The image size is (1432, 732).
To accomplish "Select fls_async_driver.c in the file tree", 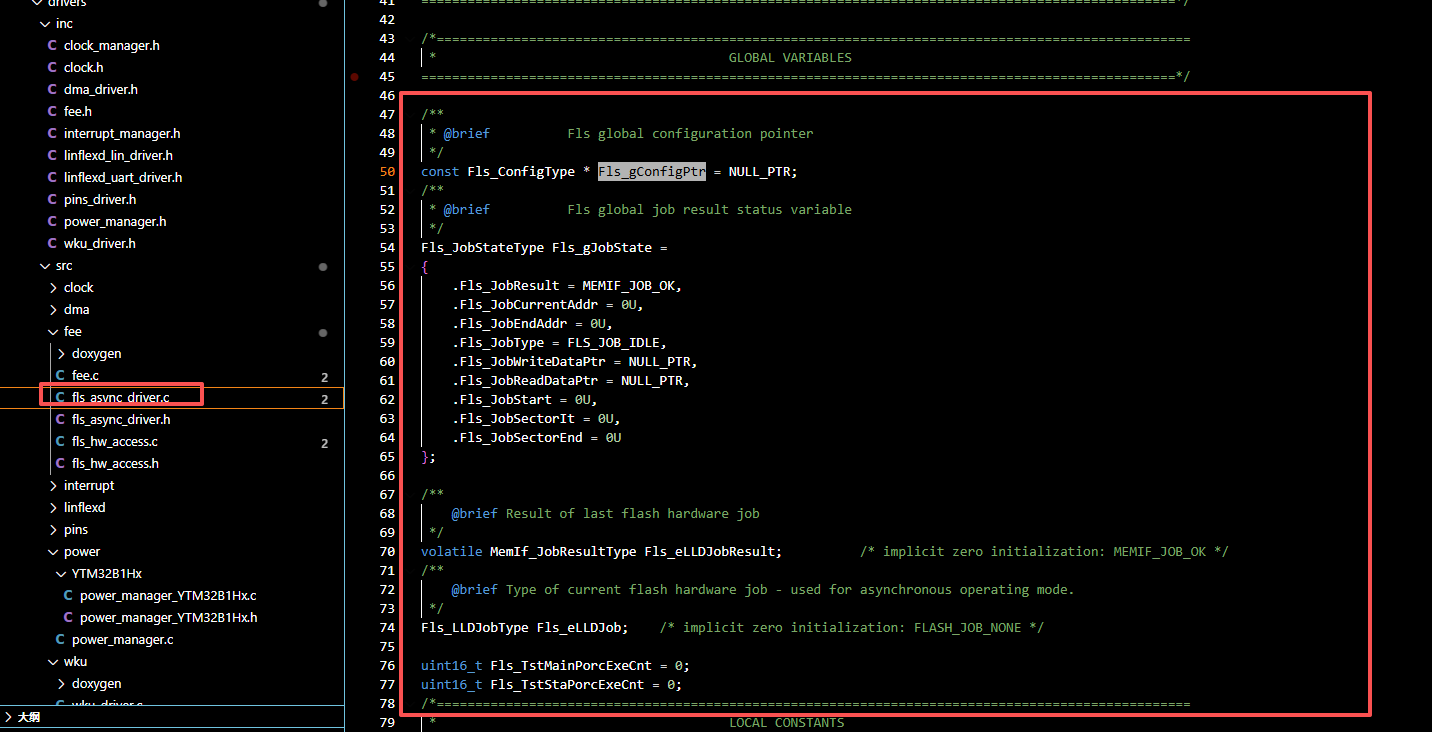I will point(120,398).
